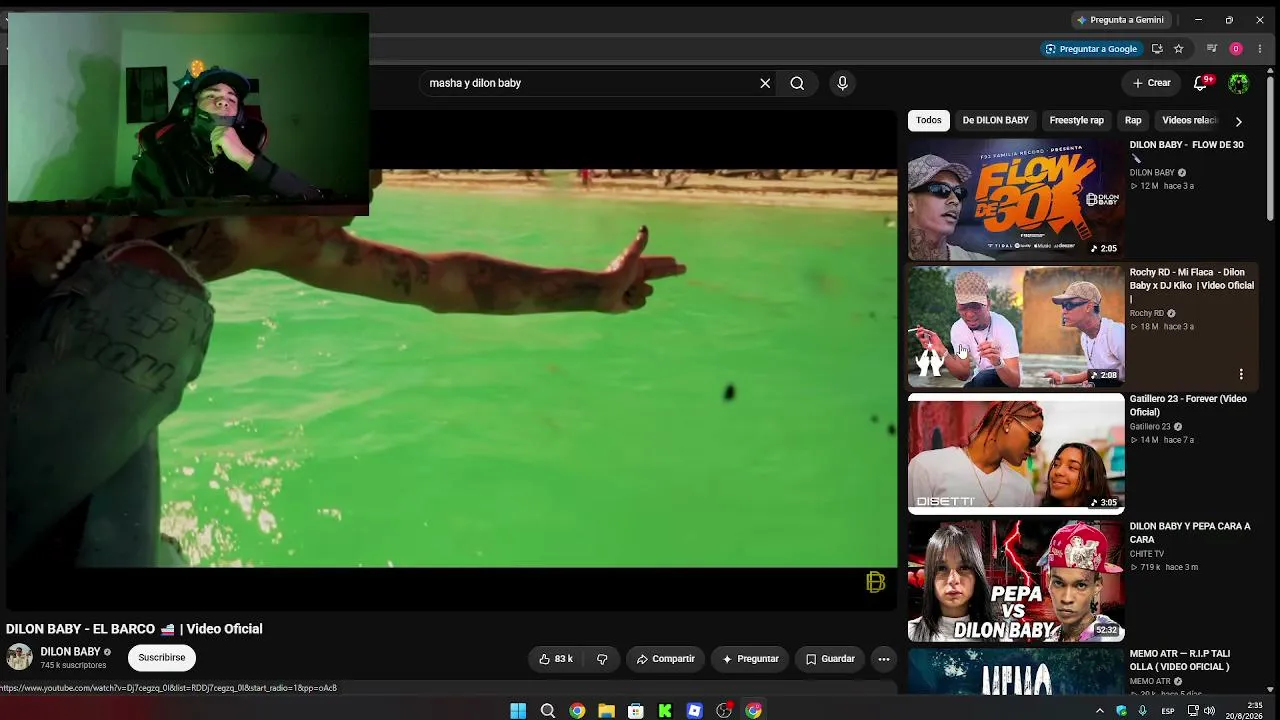Open the Pepa vs Dilon Baby thumbnail
The width and height of the screenshot is (1280, 720).
(1016, 581)
